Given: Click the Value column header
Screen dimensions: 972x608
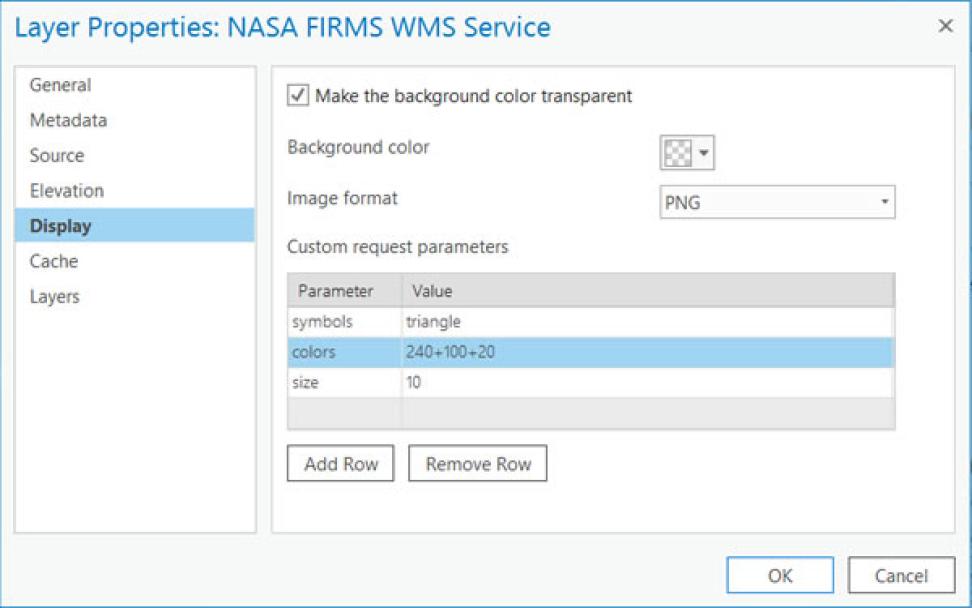Looking at the screenshot, I should click(648, 291).
